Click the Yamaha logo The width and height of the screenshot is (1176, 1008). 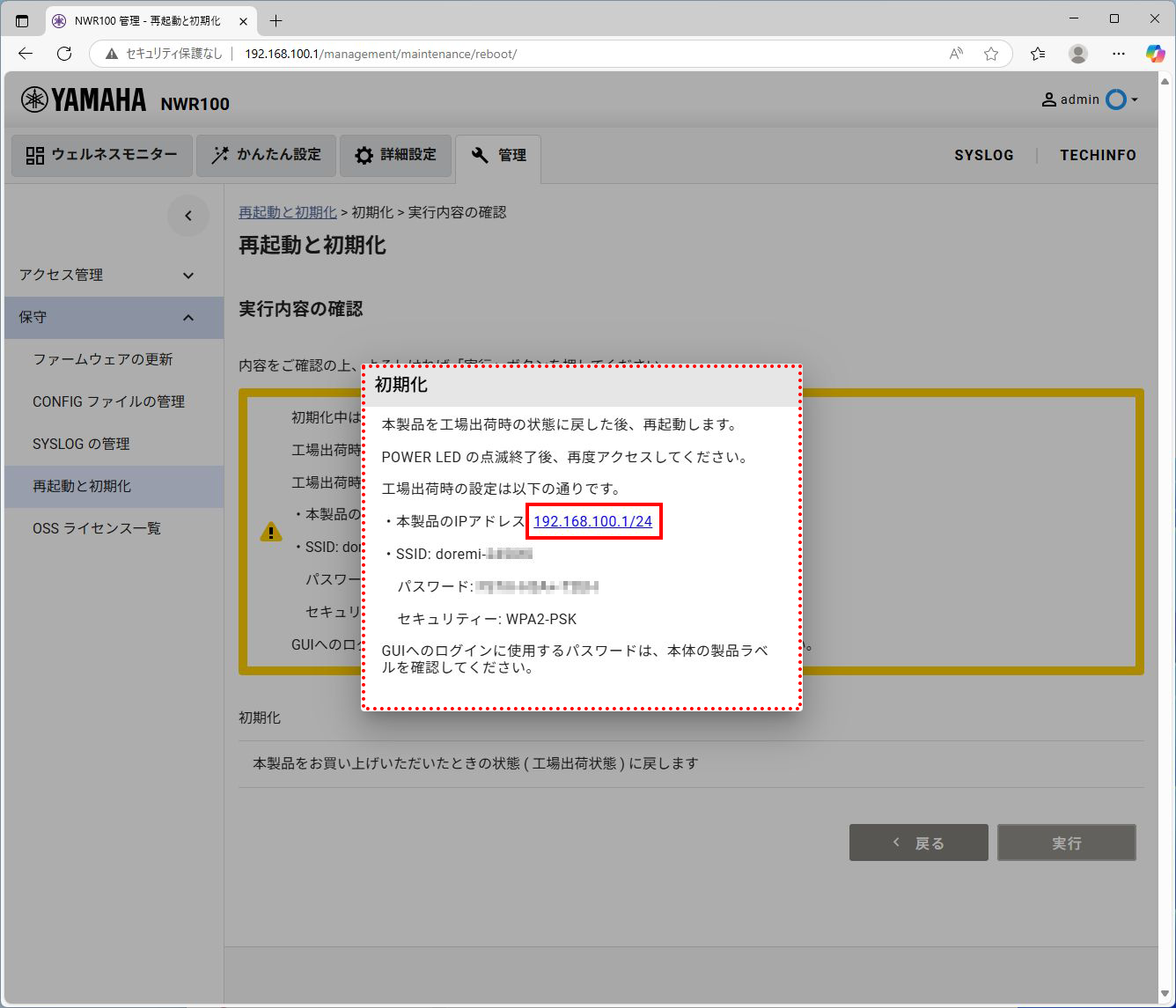pos(83,99)
